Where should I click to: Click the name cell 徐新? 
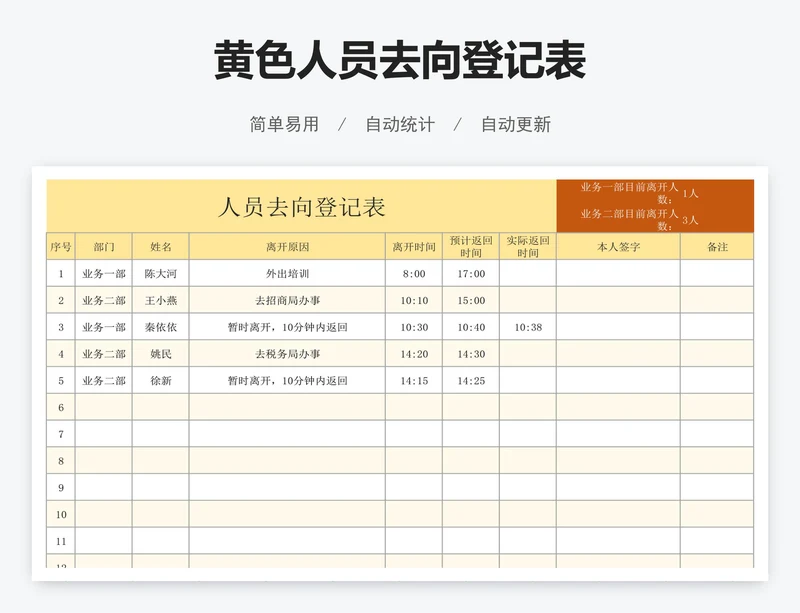(x=161, y=380)
